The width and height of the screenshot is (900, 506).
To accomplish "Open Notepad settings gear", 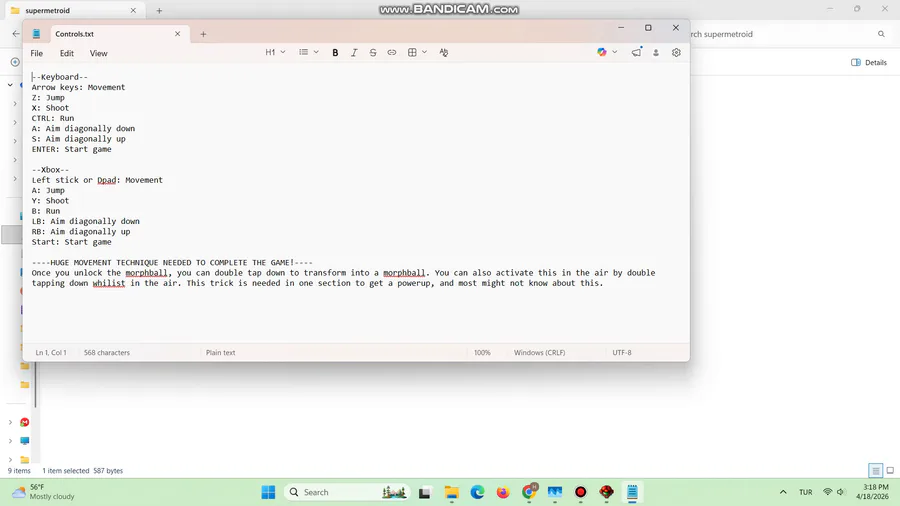I will (676, 53).
